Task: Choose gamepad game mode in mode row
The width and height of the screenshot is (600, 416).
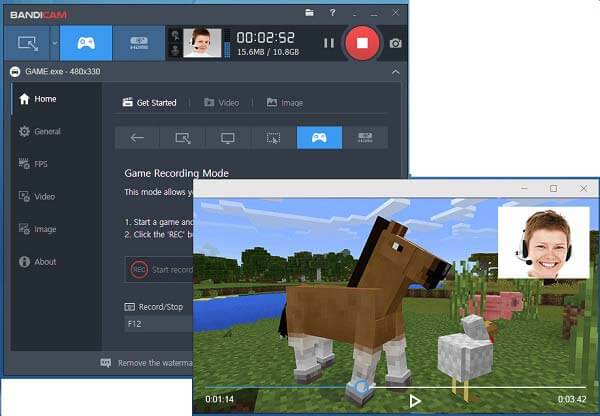Action: 319,137
